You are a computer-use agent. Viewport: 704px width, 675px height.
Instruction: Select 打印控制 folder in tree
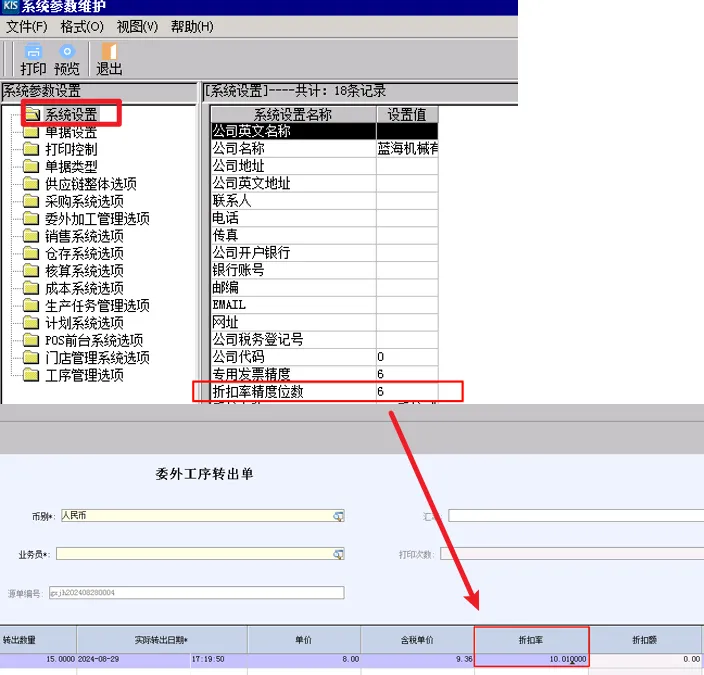(70, 149)
